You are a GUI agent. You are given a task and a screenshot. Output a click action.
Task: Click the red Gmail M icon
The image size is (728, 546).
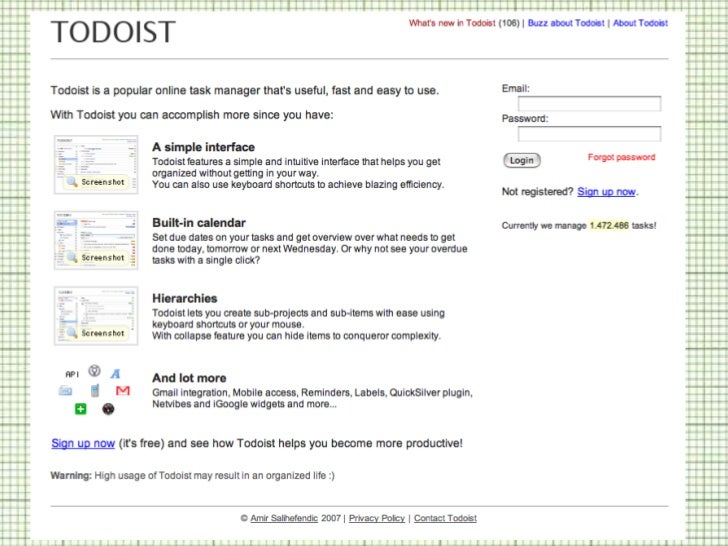point(123,391)
